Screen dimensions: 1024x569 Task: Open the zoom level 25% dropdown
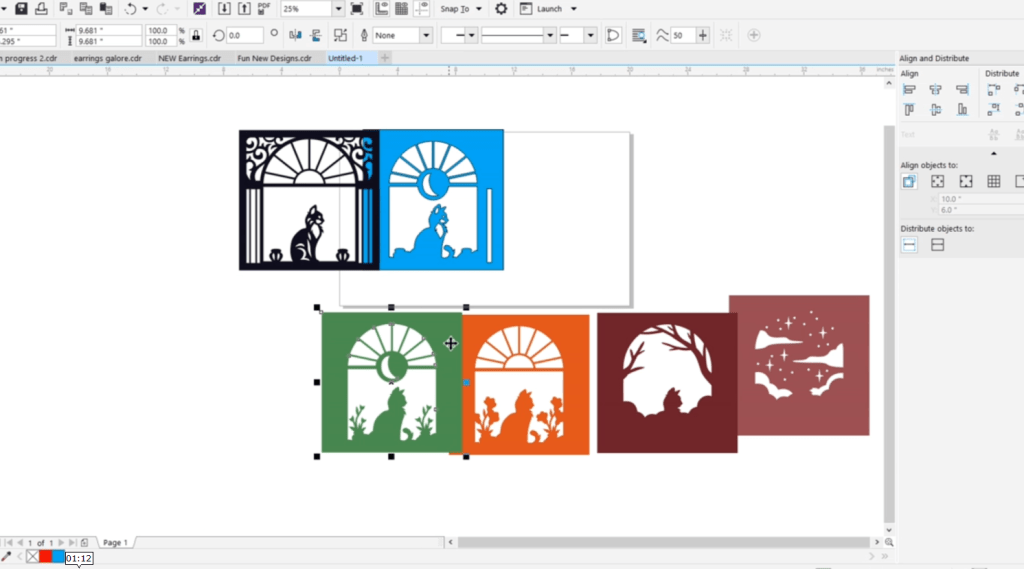click(337, 8)
